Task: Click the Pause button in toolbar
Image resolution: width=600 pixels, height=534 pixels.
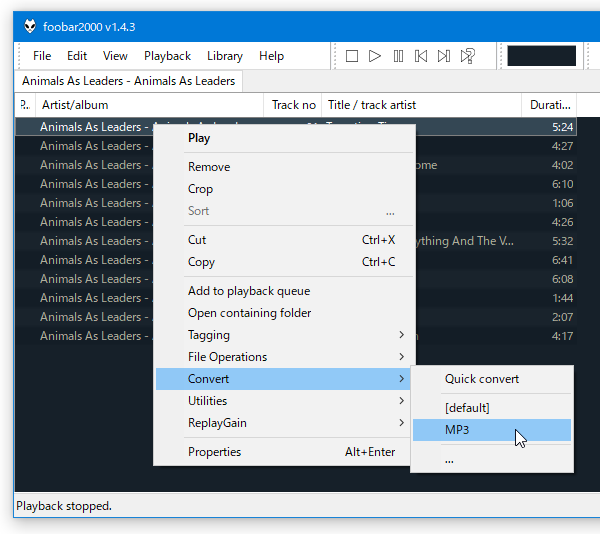Action: coord(398,56)
